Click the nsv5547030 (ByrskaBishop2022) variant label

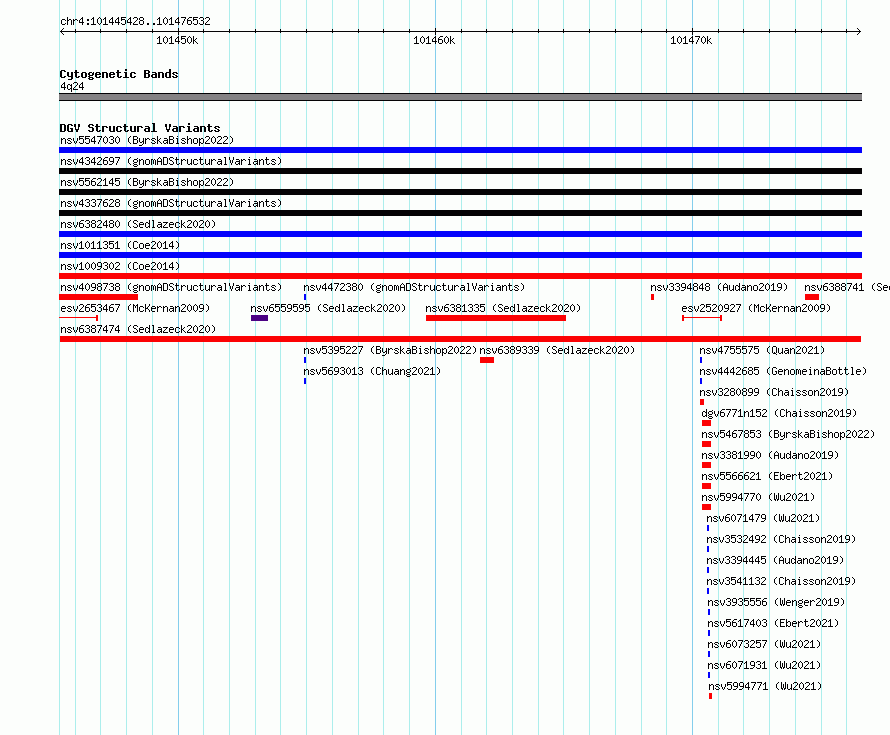[147, 140]
